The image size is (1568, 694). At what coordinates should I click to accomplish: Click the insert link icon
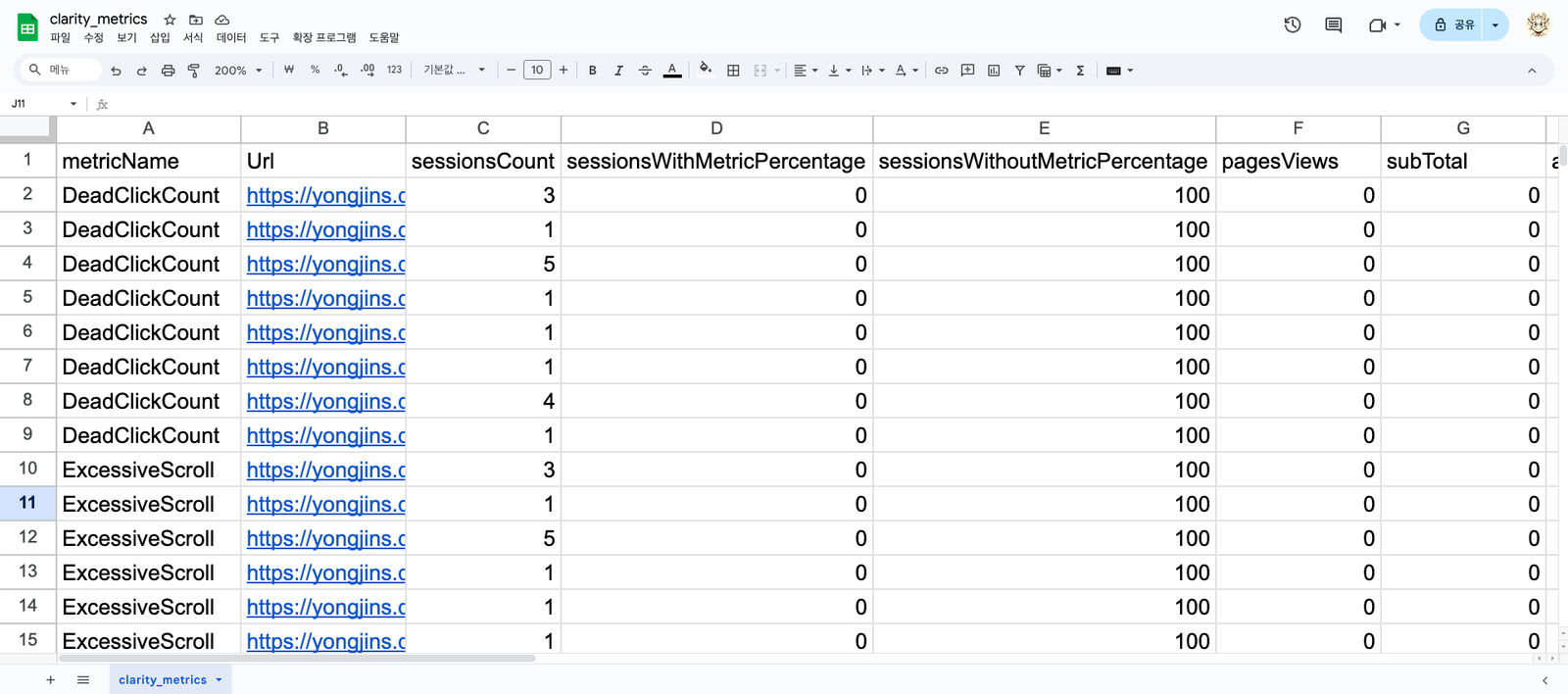[x=941, y=71]
